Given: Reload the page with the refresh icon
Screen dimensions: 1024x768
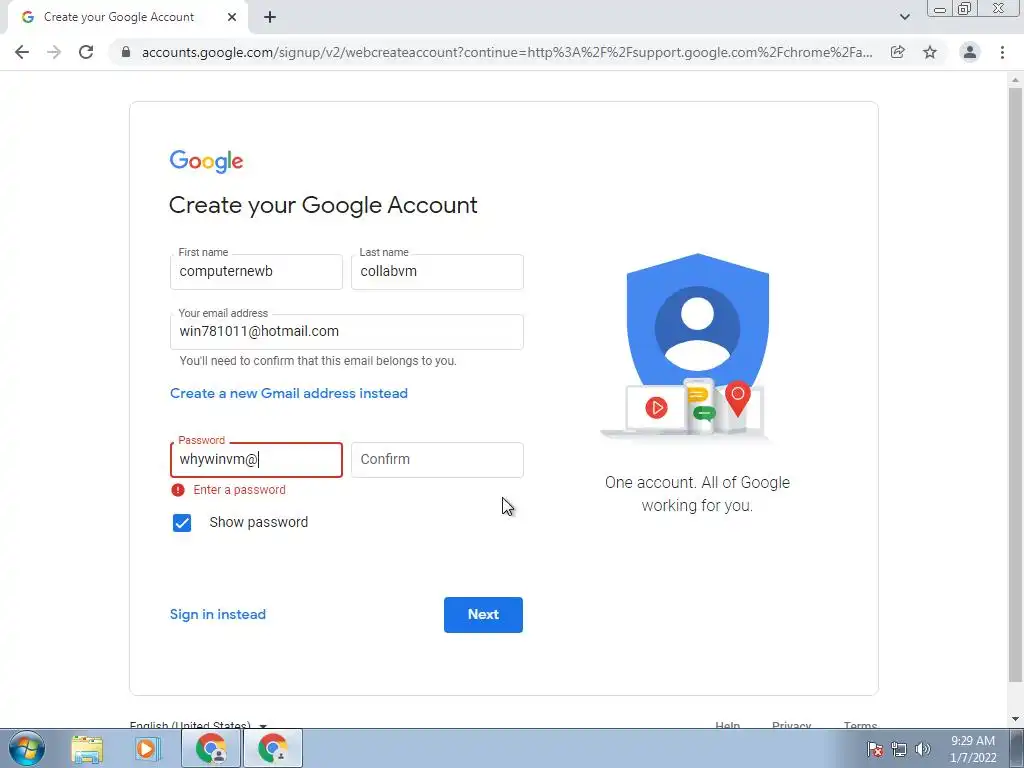Looking at the screenshot, I should (86, 52).
